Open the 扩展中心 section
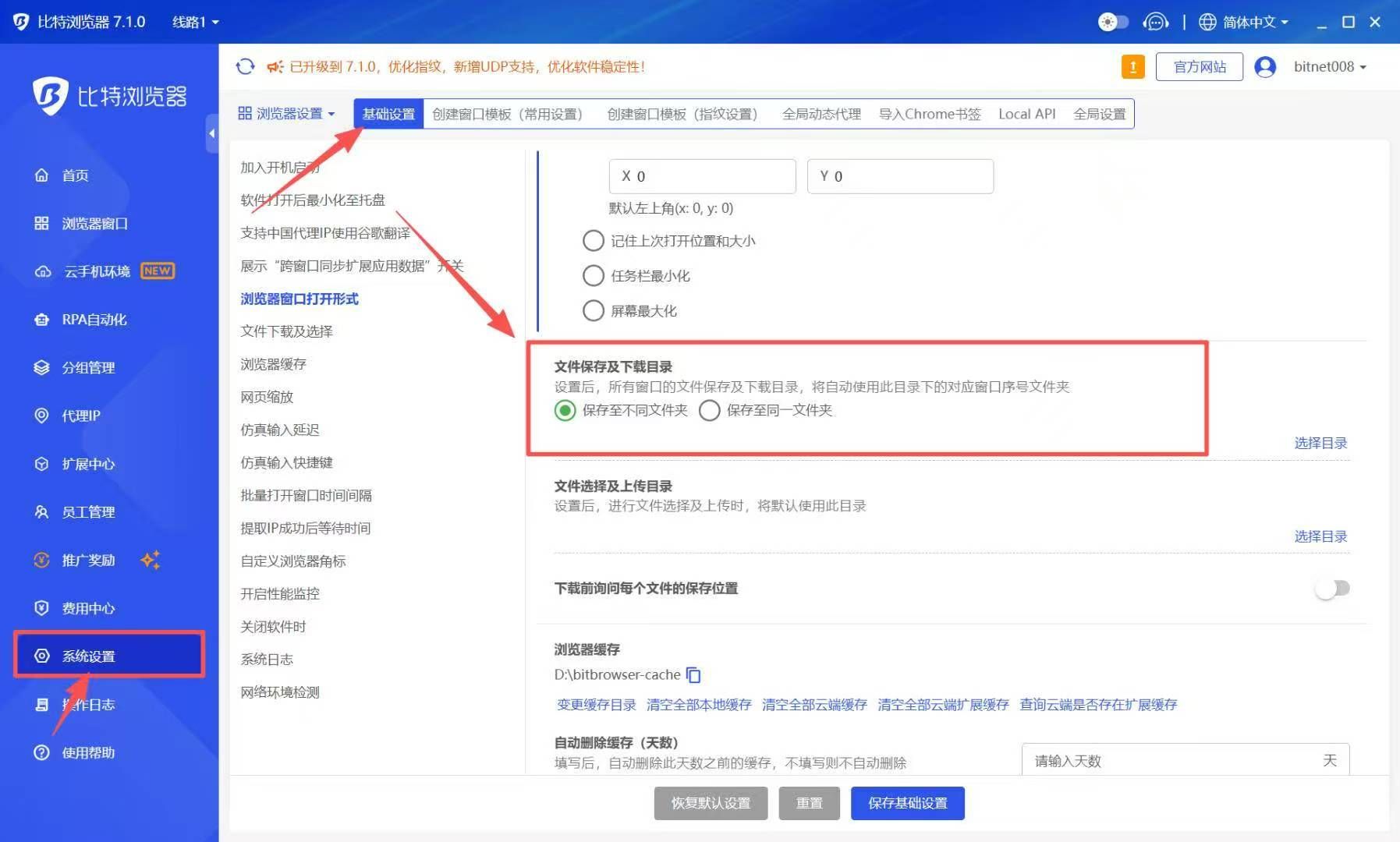Screen dimensions: 1400x842 pyautogui.click(x=87, y=464)
